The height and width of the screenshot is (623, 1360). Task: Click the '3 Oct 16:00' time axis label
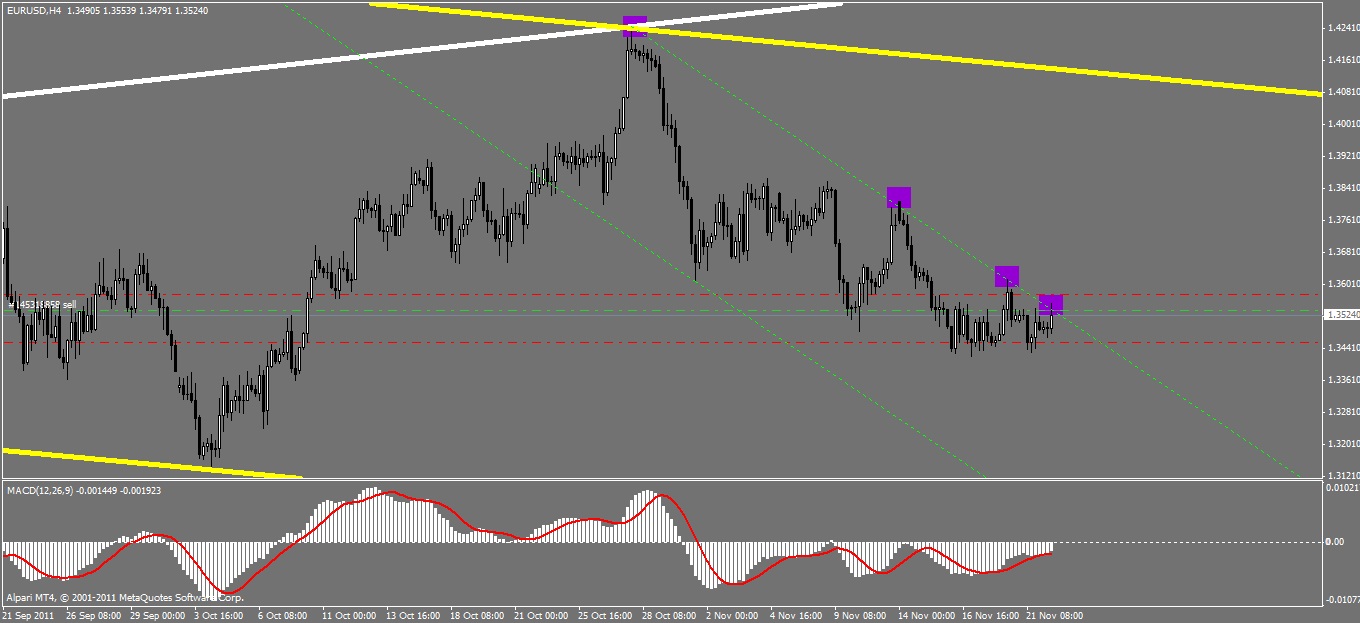[x=218, y=615]
